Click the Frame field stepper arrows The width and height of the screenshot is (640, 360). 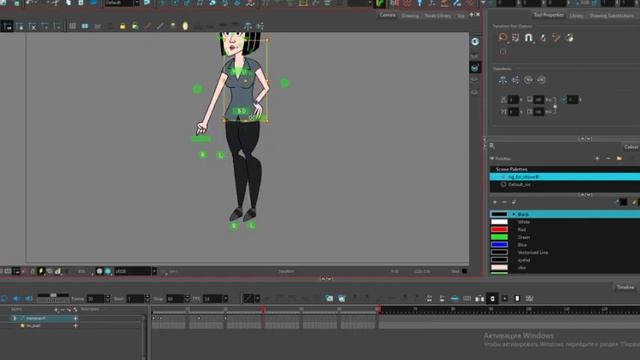108,299
